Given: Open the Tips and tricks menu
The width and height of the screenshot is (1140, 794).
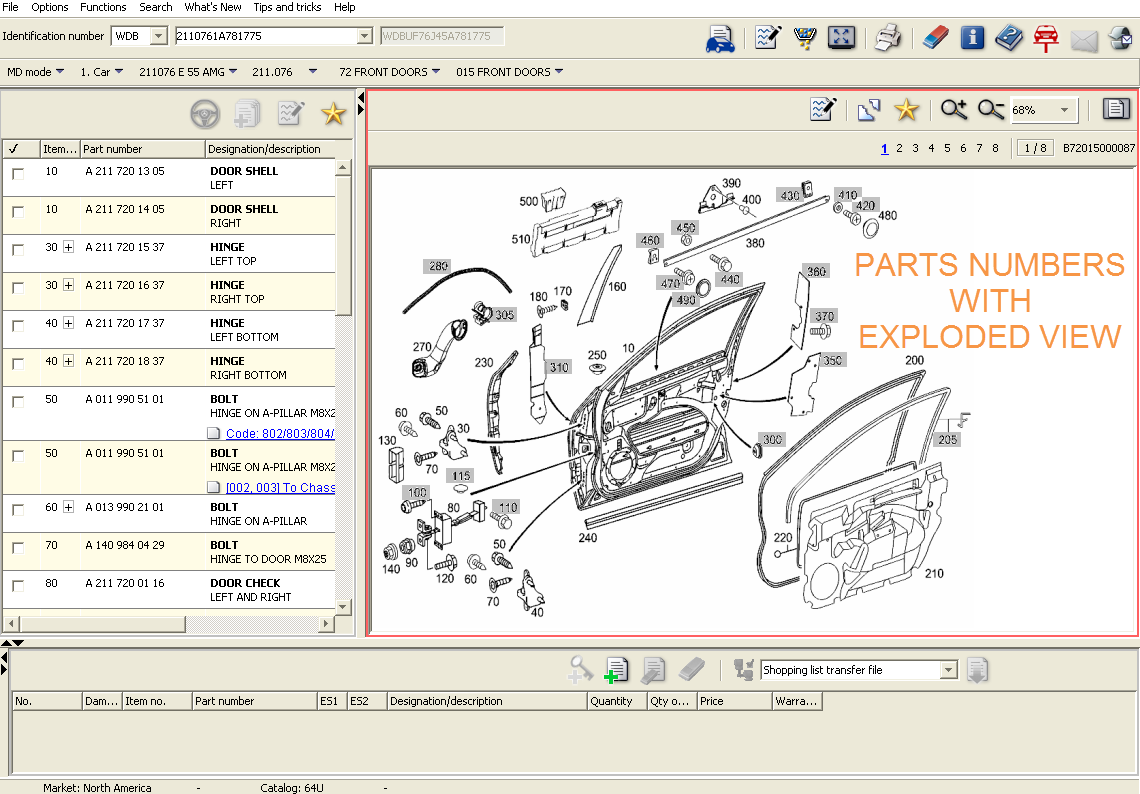Looking at the screenshot, I should point(287,7).
